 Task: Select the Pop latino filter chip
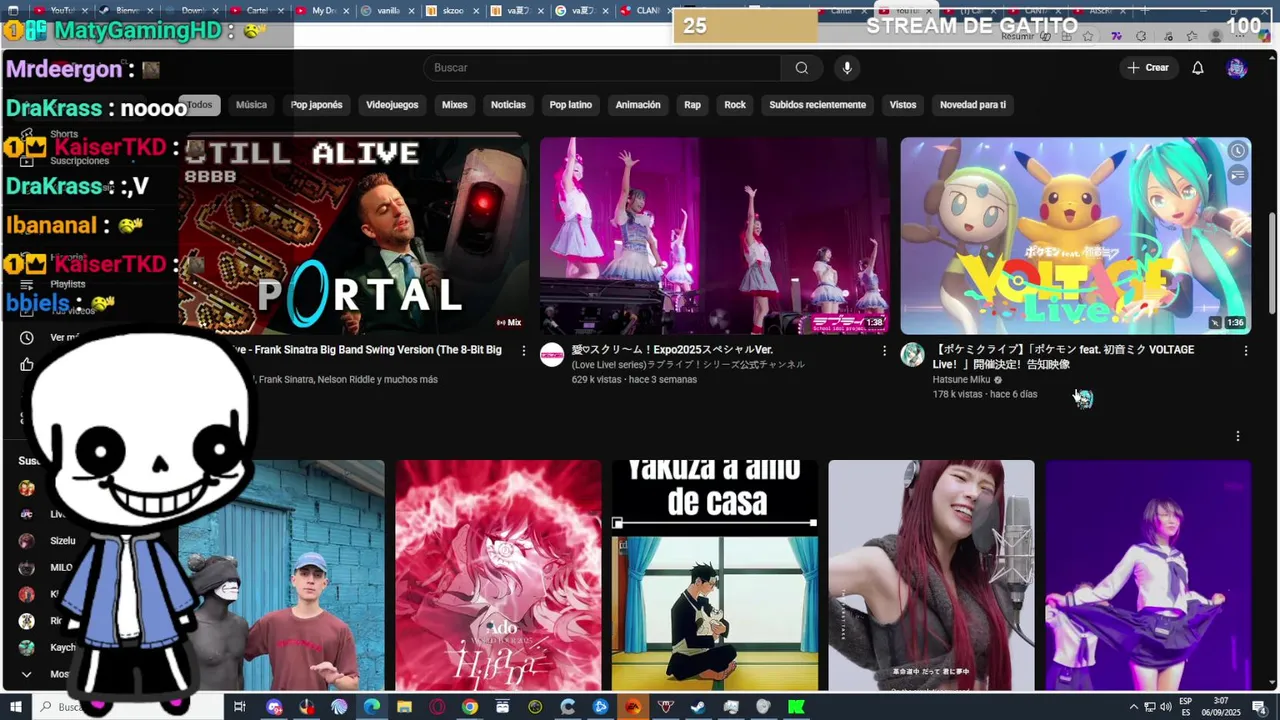pyautogui.click(x=571, y=105)
